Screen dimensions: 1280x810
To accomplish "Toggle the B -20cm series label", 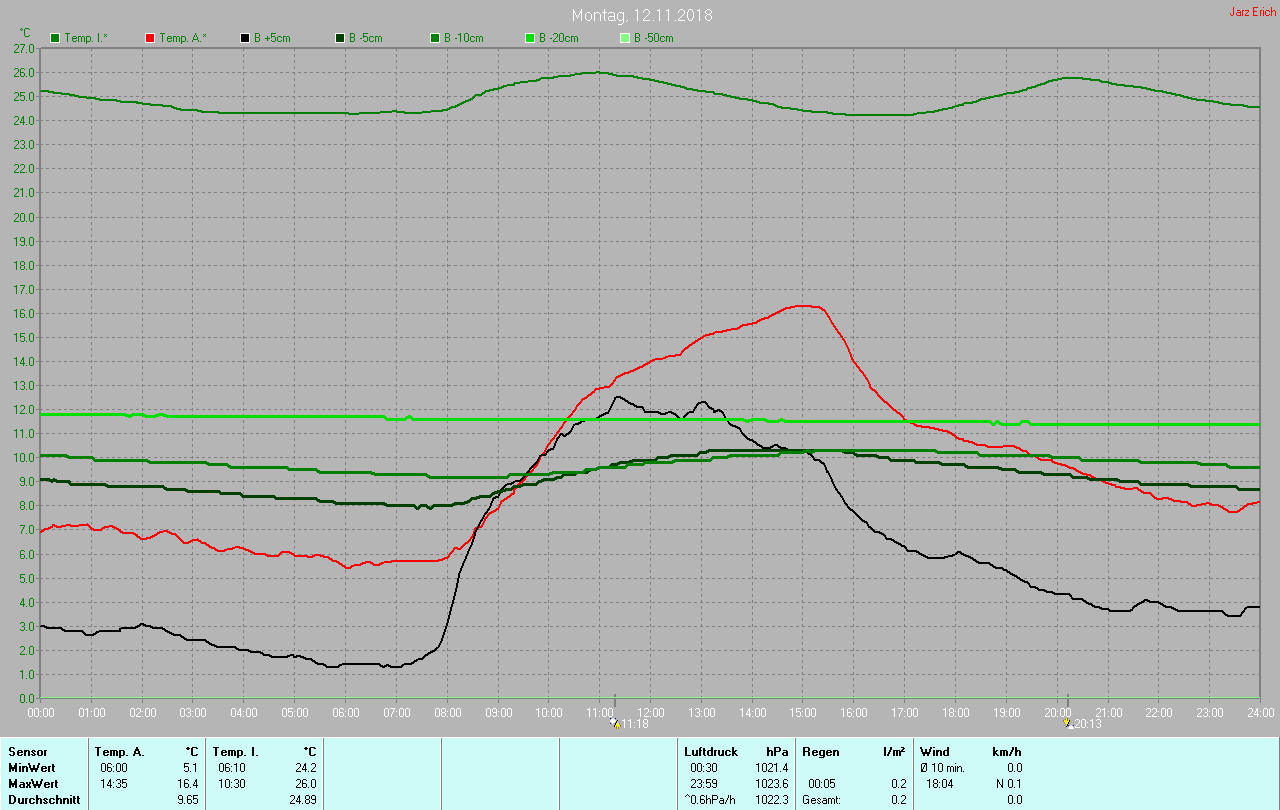I will [560, 38].
